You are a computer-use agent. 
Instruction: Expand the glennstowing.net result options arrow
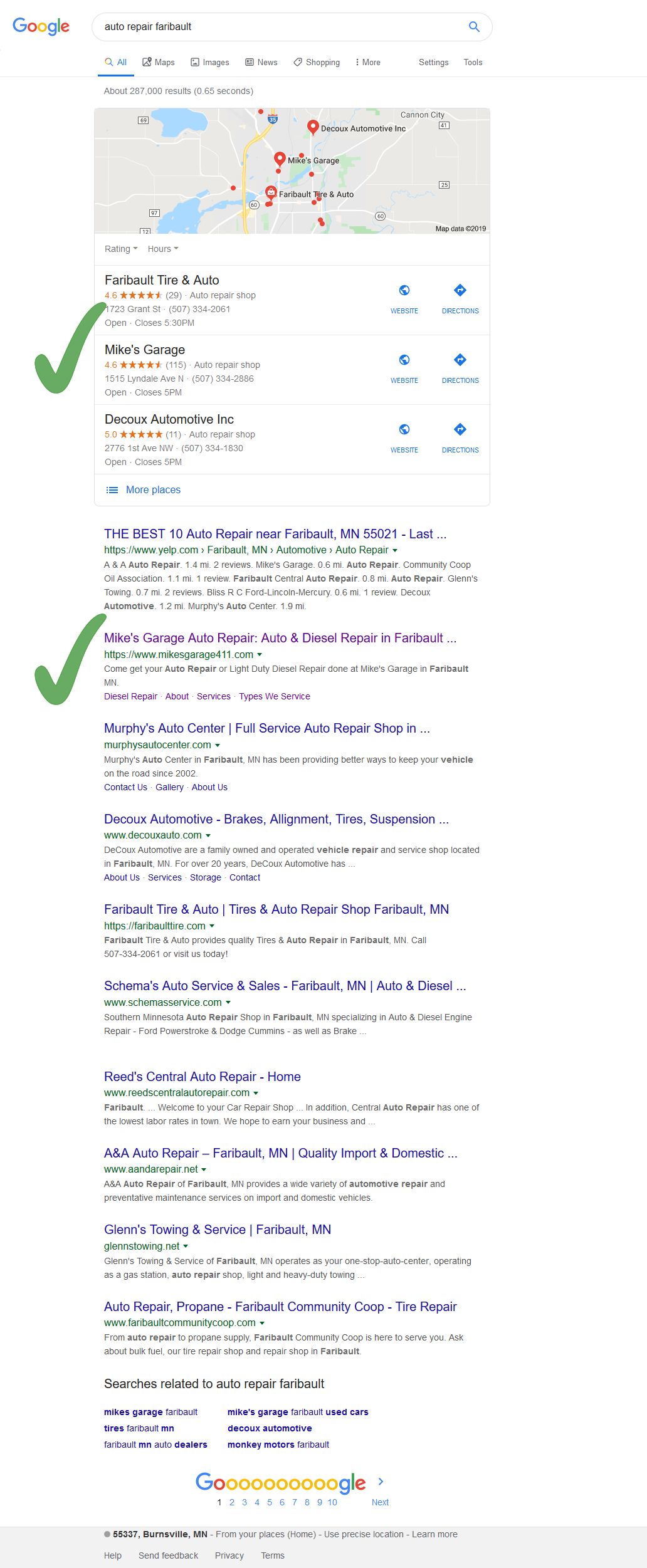[186, 1247]
